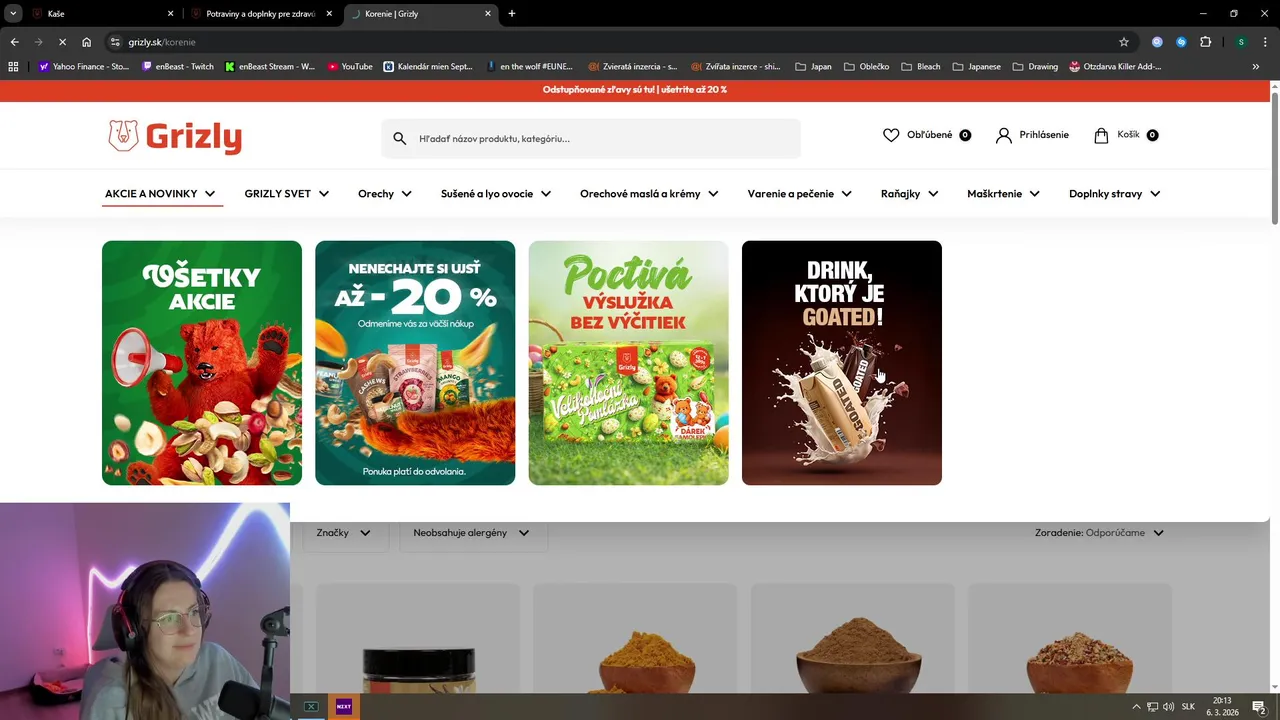Expand Orechy category menu

coord(385,194)
